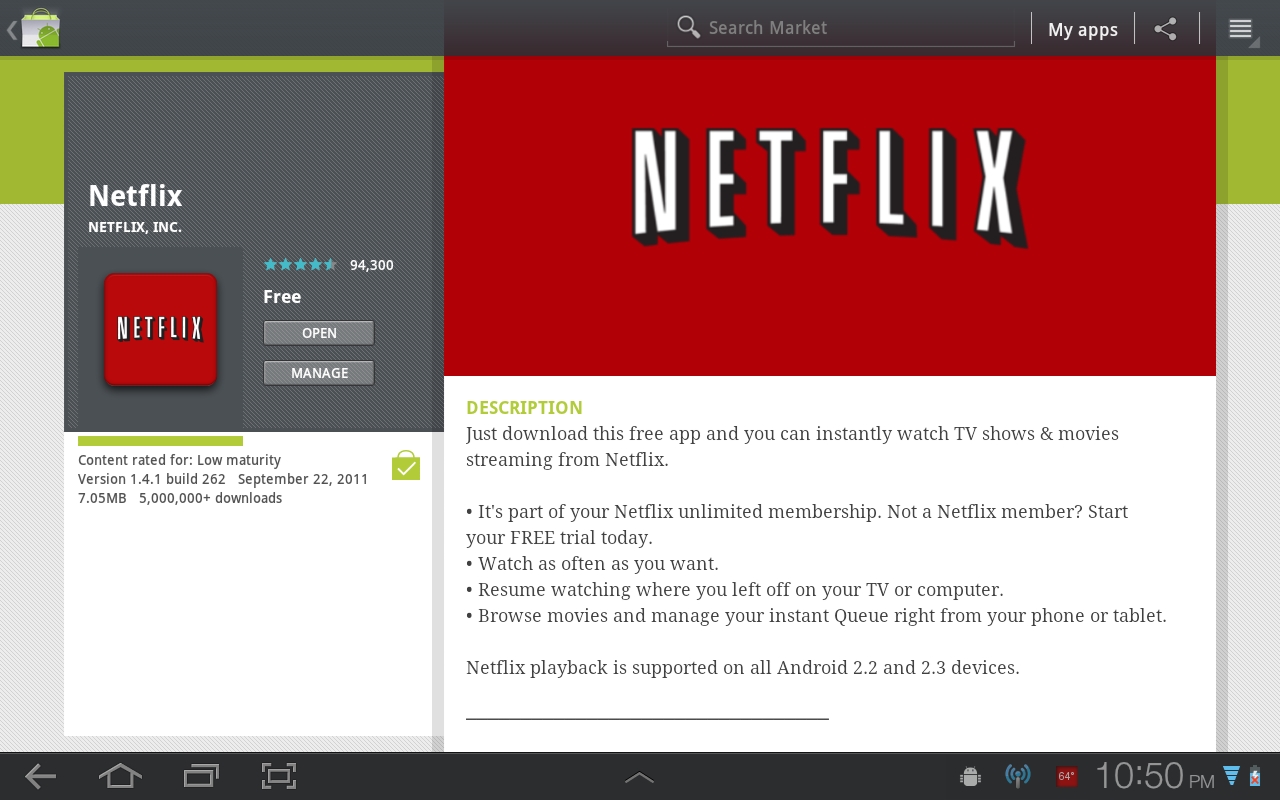Click the Android 2.2 and 2.3 devices line

[743, 668]
